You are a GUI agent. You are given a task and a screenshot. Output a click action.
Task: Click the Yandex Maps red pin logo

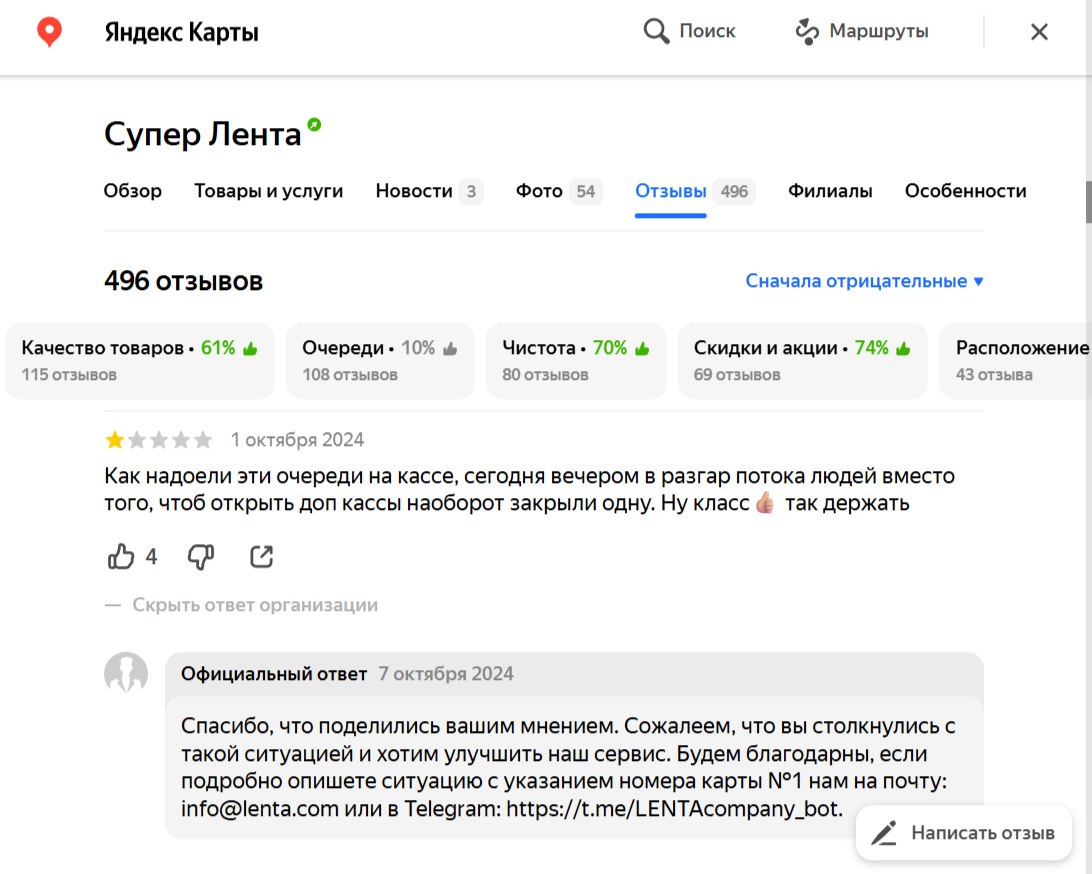49,32
